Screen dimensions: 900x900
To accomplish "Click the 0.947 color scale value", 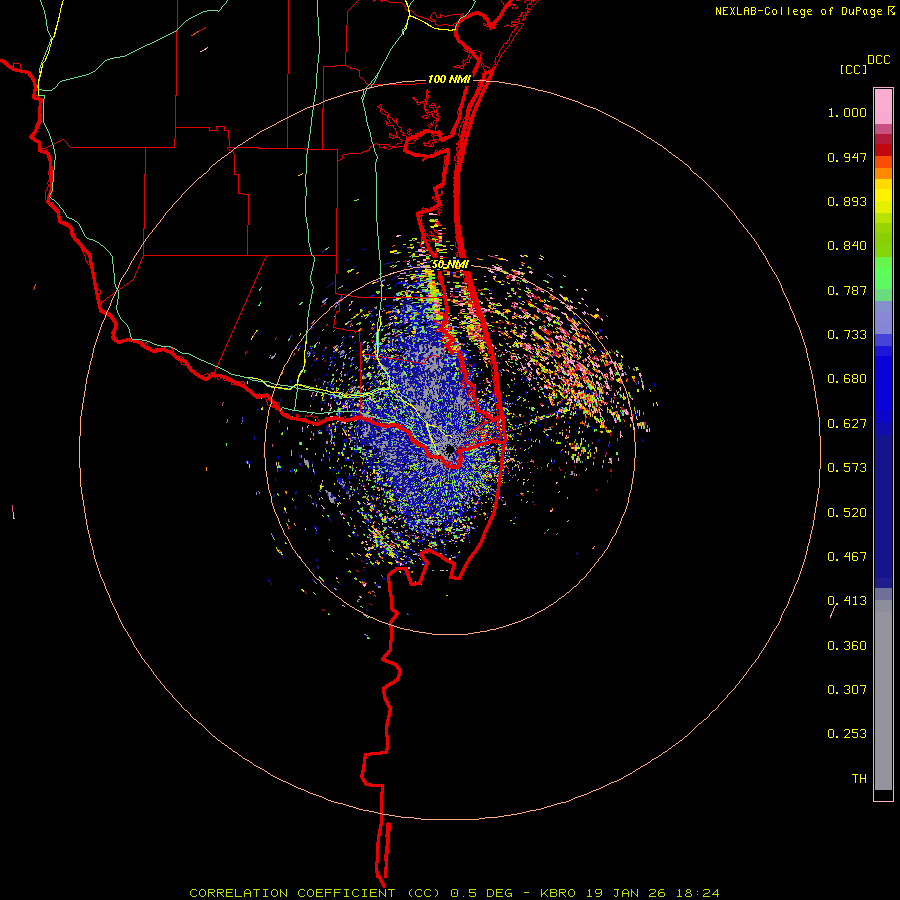I will pyautogui.click(x=847, y=157).
